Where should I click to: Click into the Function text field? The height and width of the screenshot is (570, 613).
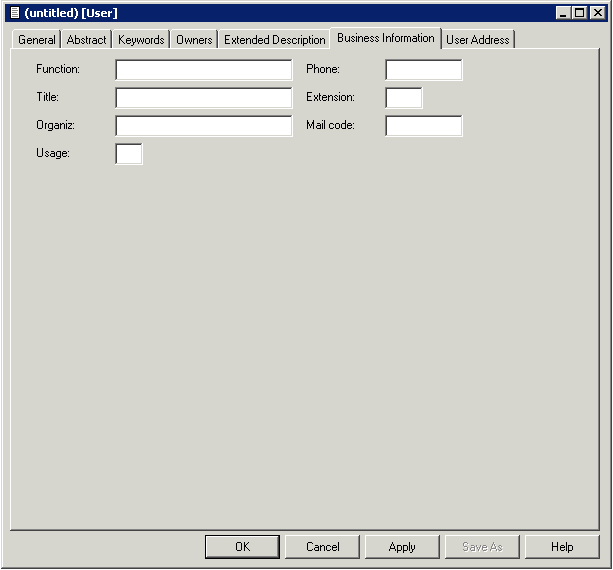[204, 70]
